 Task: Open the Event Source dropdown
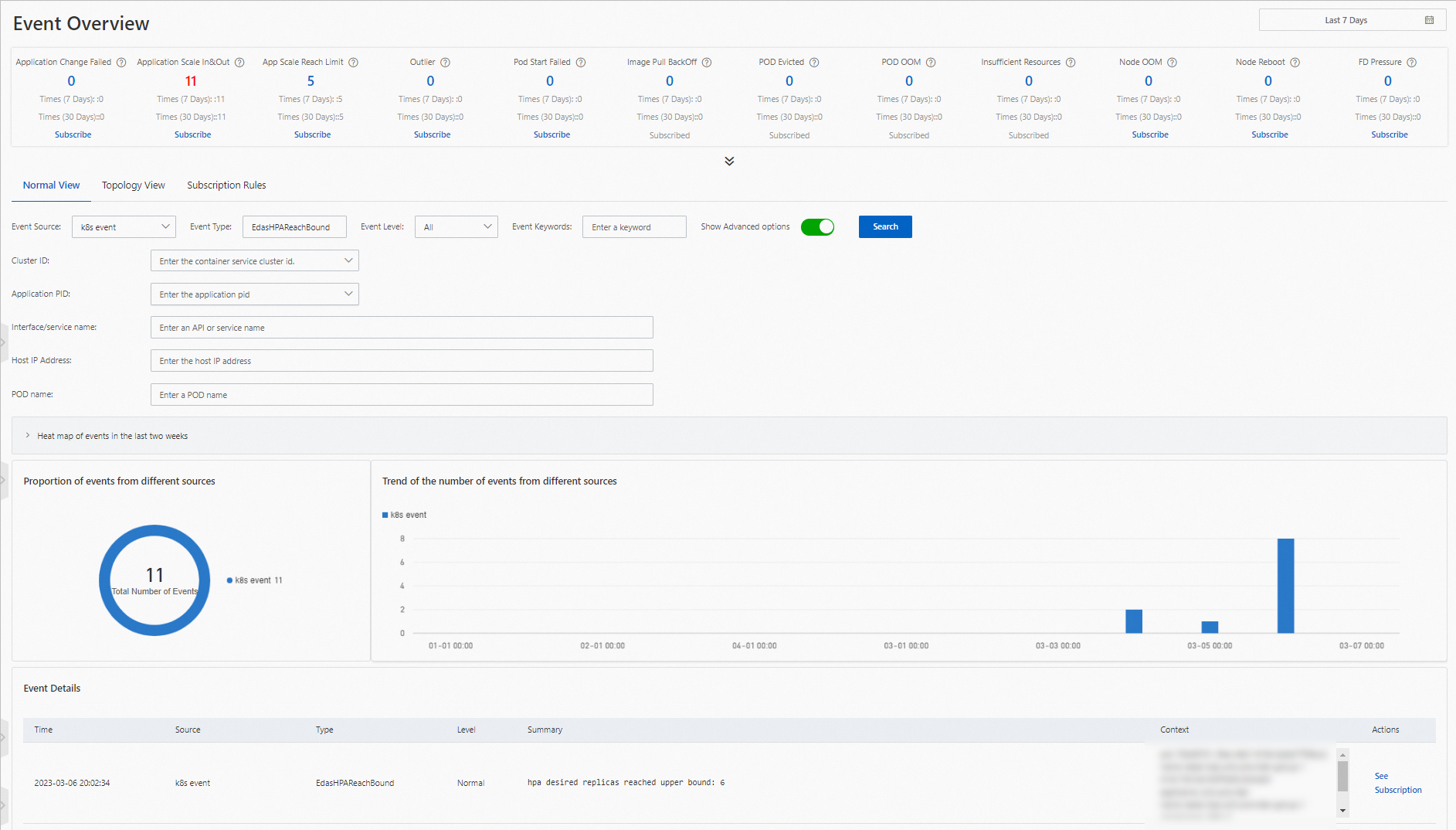click(x=124, y=226)
